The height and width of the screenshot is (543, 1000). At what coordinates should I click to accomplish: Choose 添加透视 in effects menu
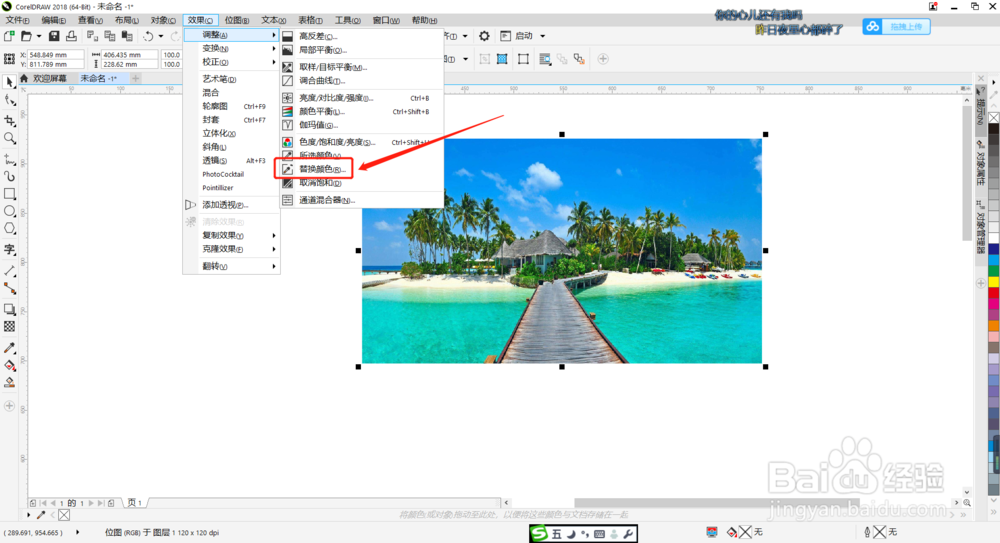tap(232, 205)
